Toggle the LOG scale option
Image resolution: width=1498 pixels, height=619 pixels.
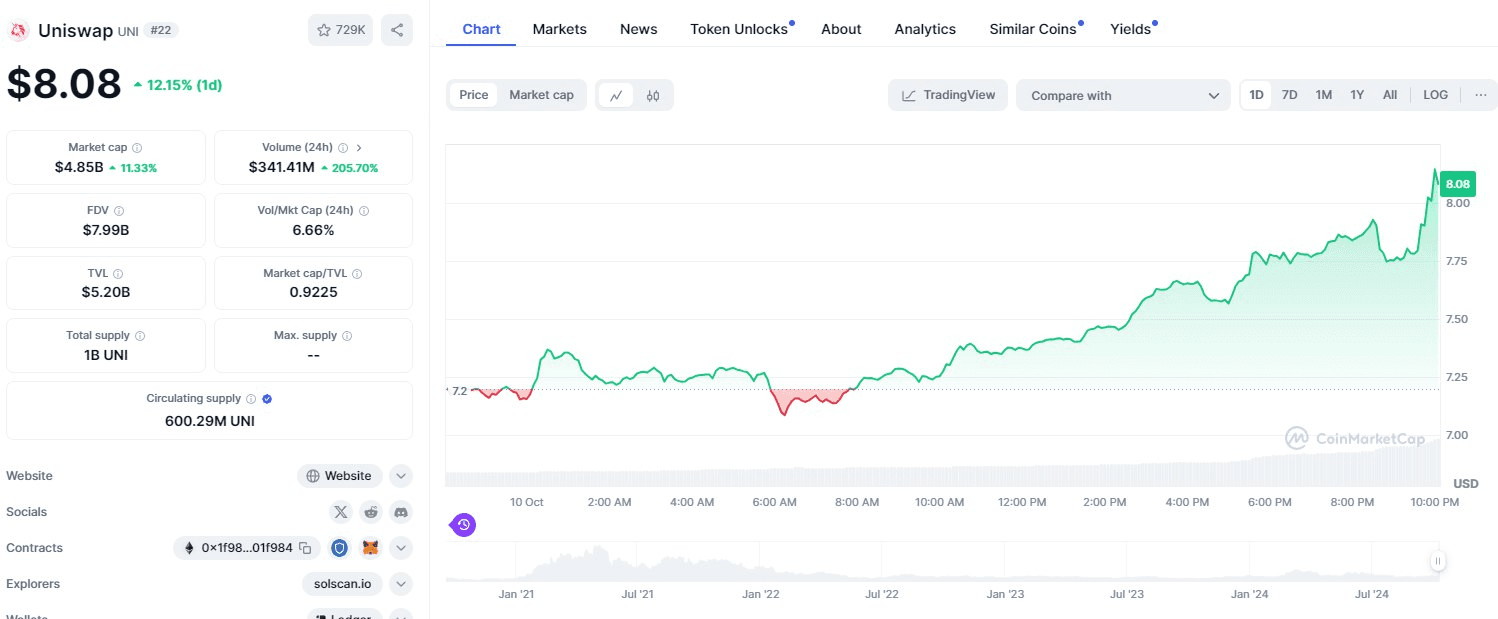point(1435,95)
